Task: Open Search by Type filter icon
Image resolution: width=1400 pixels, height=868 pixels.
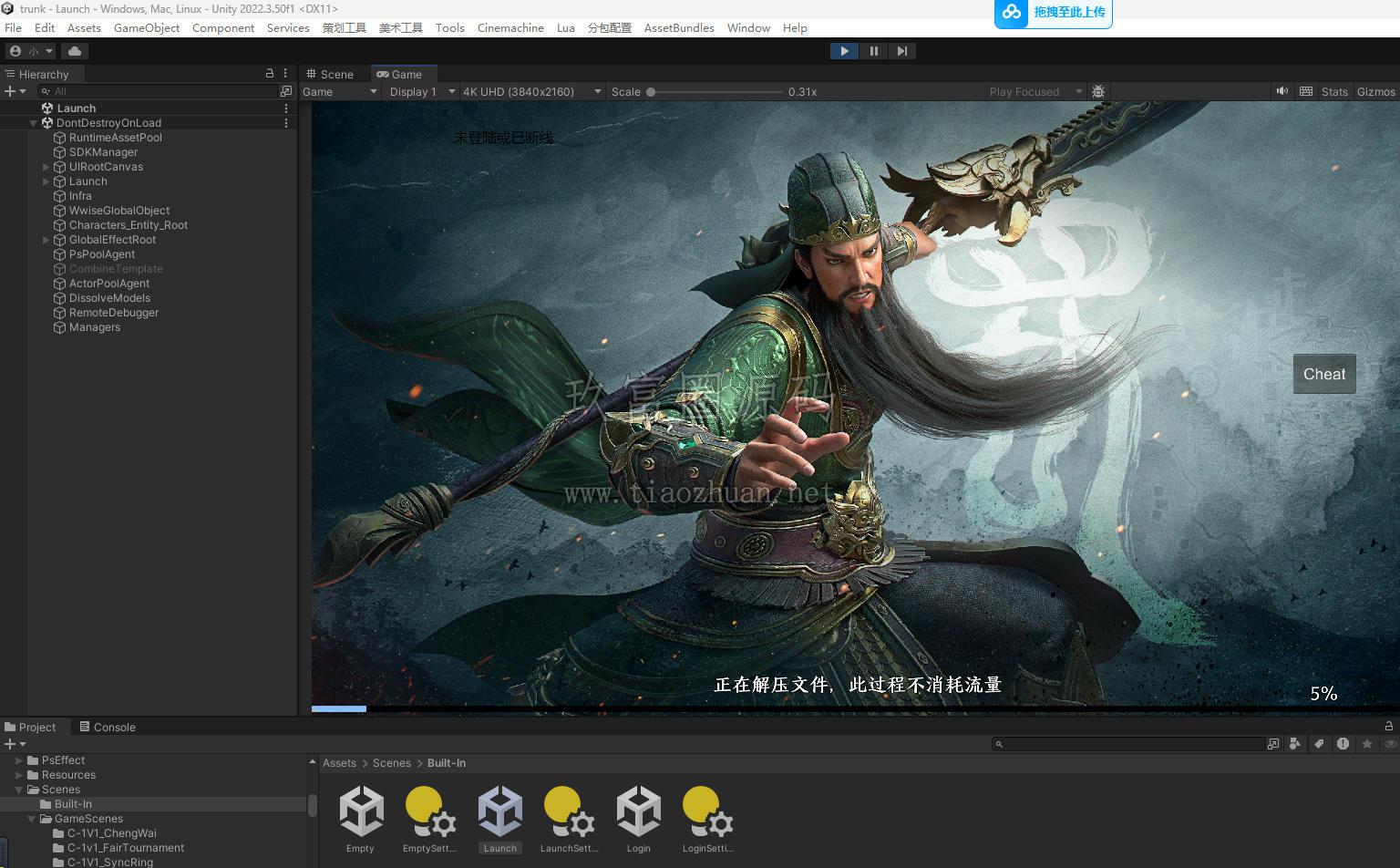Action: tap(1295, 744)
